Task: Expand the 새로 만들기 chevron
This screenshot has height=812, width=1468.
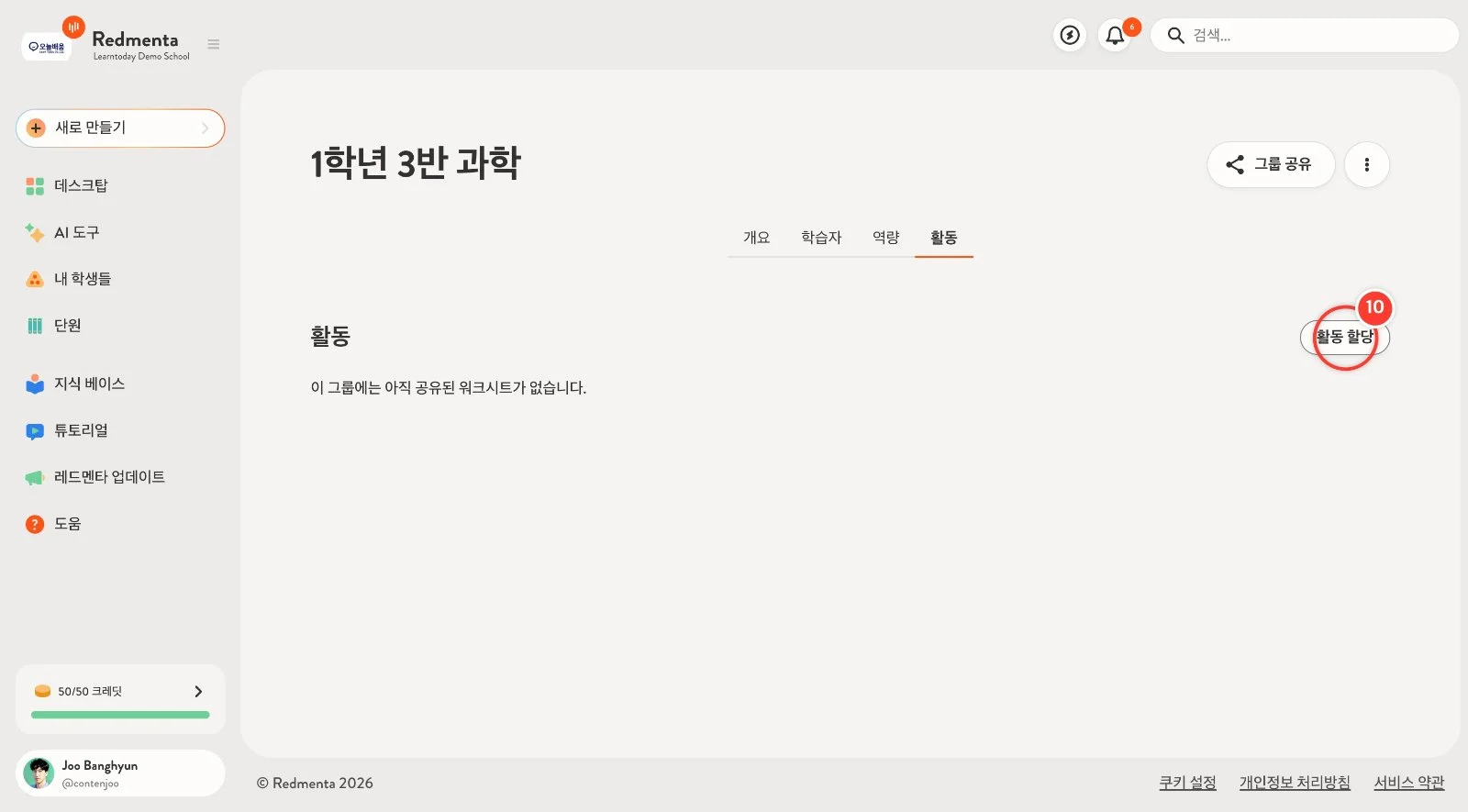Action: 206,128
